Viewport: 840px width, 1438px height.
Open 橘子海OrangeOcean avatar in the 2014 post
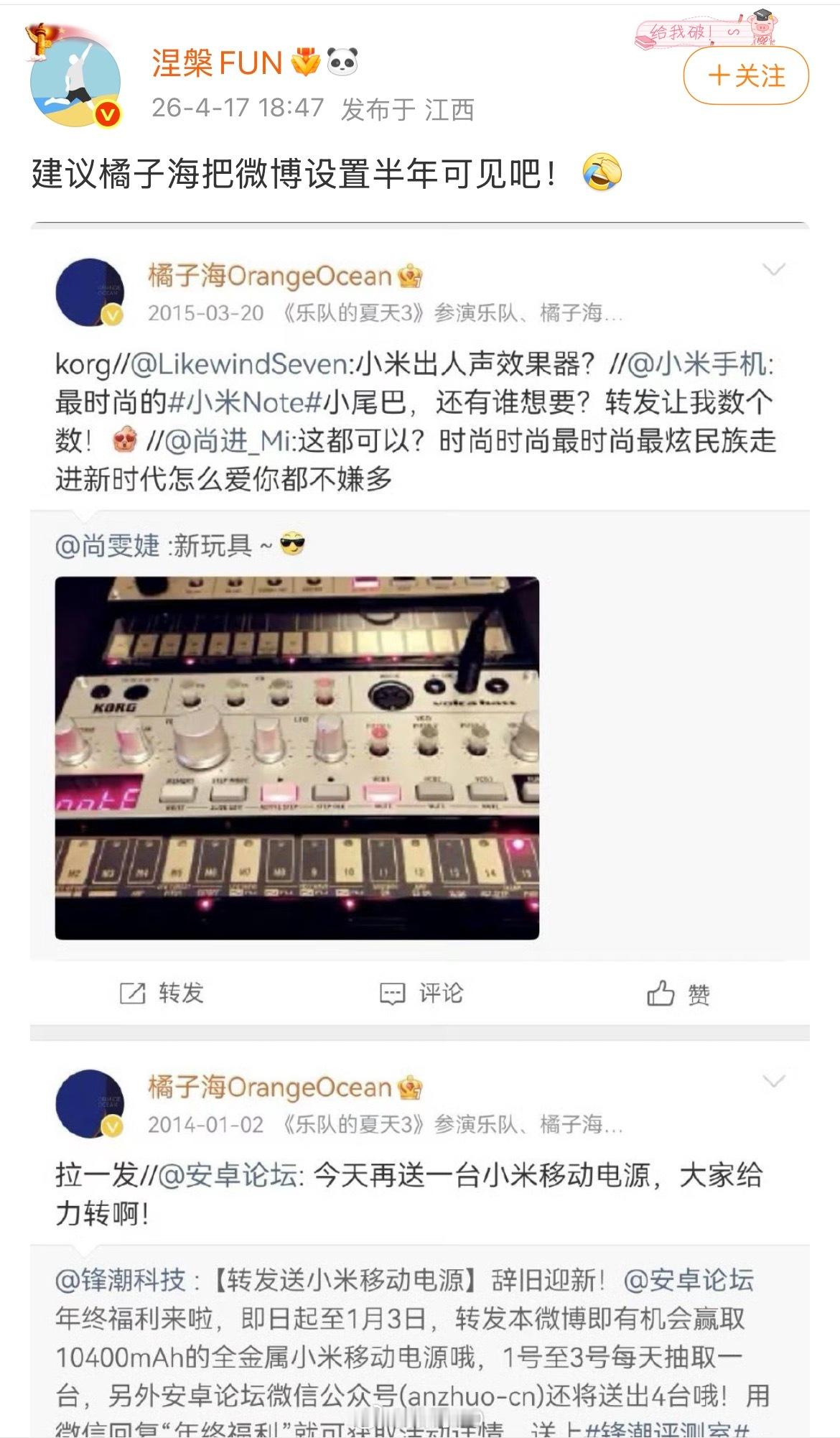pyautogui.click(x=90, y=1104)
